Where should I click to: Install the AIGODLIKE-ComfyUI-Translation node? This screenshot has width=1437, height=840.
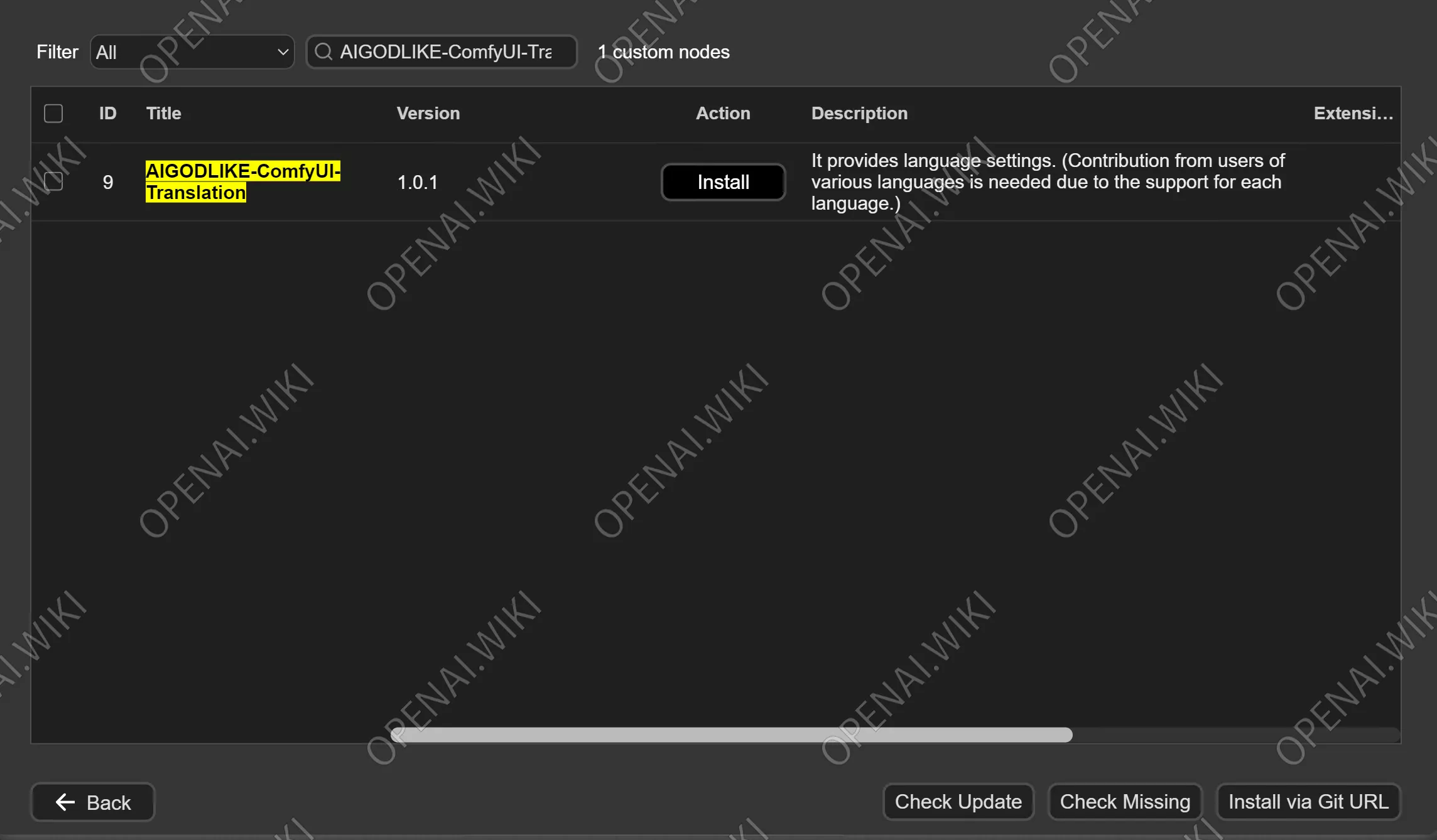click(x=723, y=182)
